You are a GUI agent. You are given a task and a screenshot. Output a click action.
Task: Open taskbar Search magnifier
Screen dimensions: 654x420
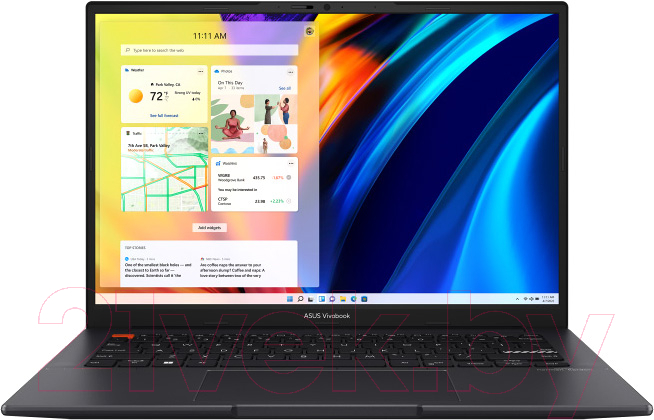tap(300, 299)
